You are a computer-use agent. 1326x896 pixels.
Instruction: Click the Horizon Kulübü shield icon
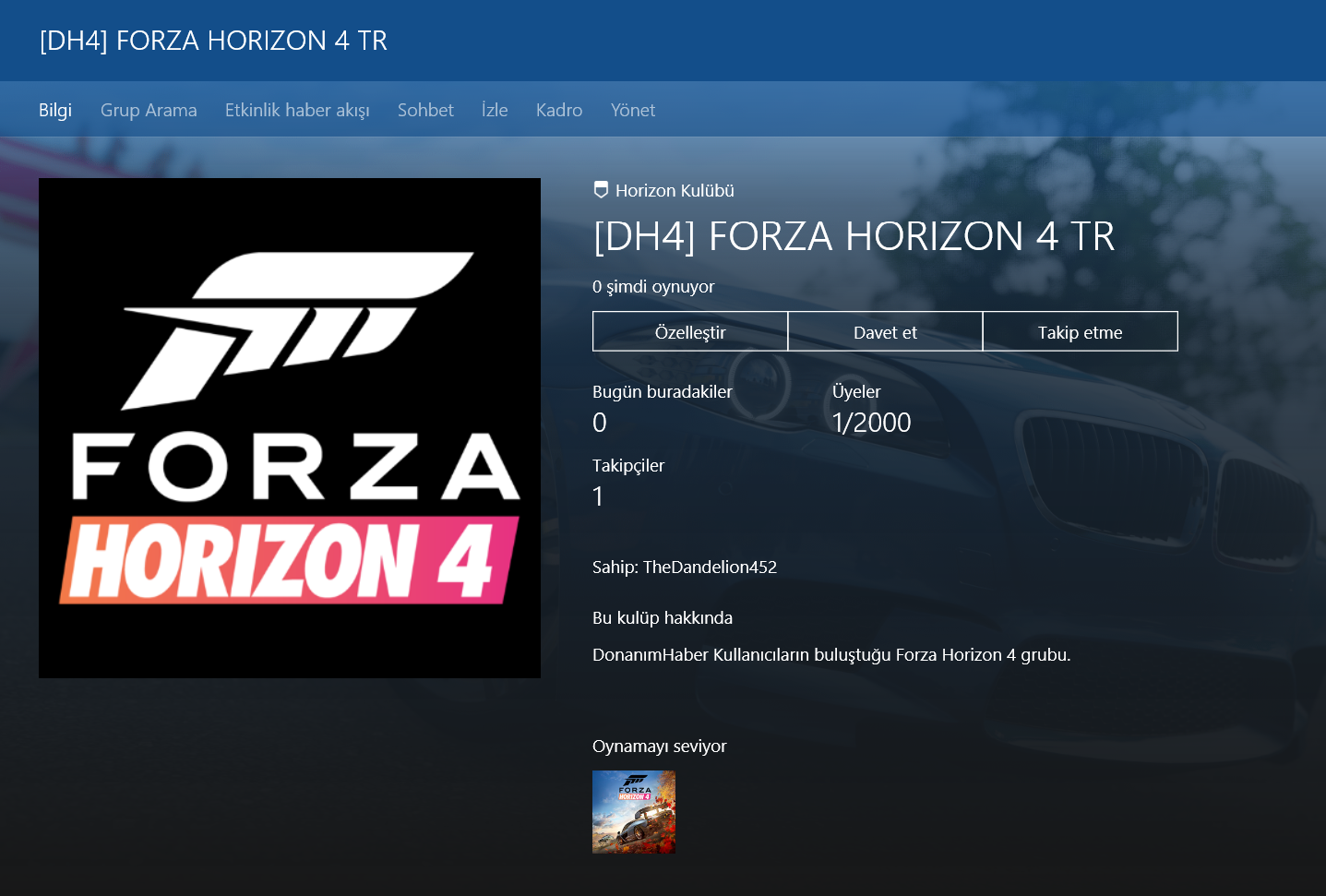pos(601,190)
